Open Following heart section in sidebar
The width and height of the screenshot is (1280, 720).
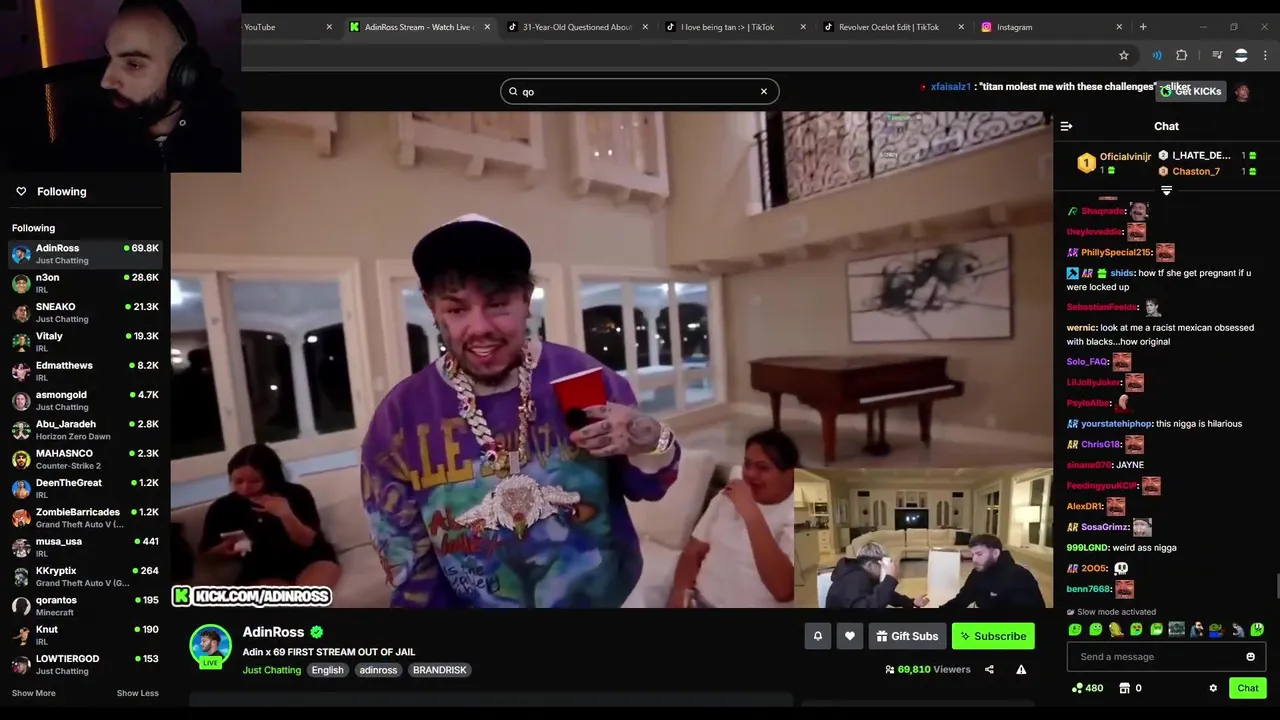[50, 191]
